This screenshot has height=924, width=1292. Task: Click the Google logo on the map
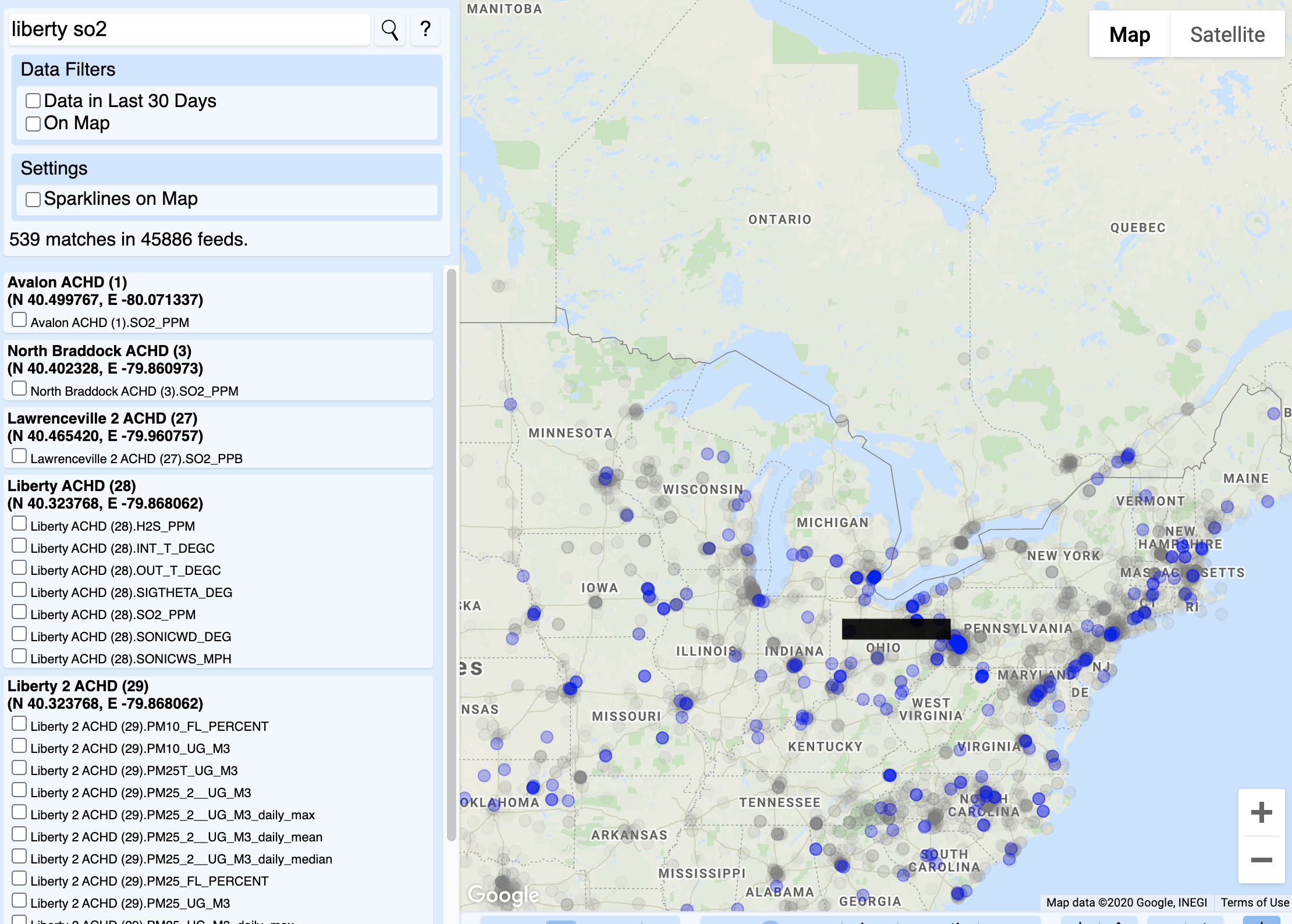pyautogui.click(x=503, y=894)
